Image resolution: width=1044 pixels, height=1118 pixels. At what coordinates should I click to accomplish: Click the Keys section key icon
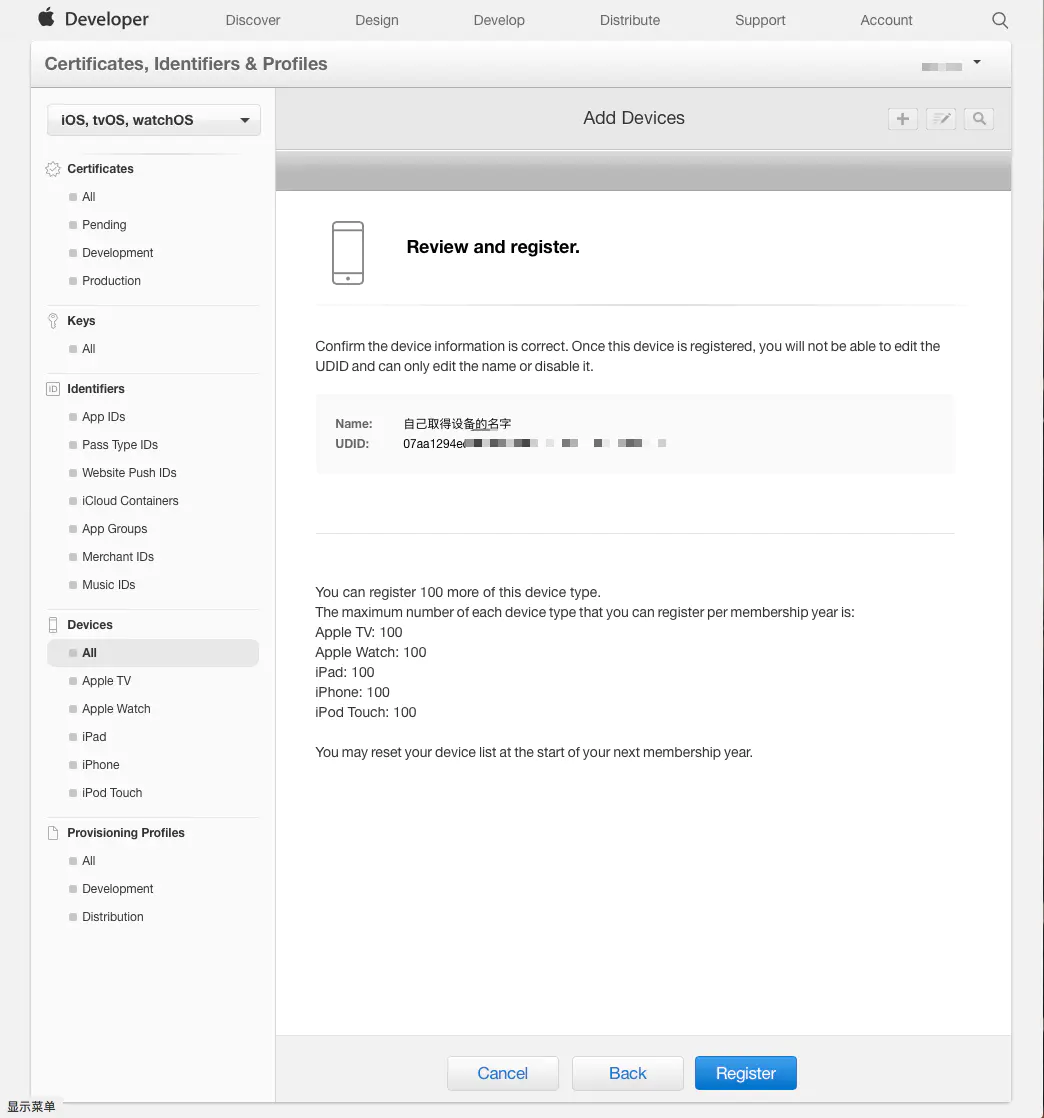[x=53, y=321]
